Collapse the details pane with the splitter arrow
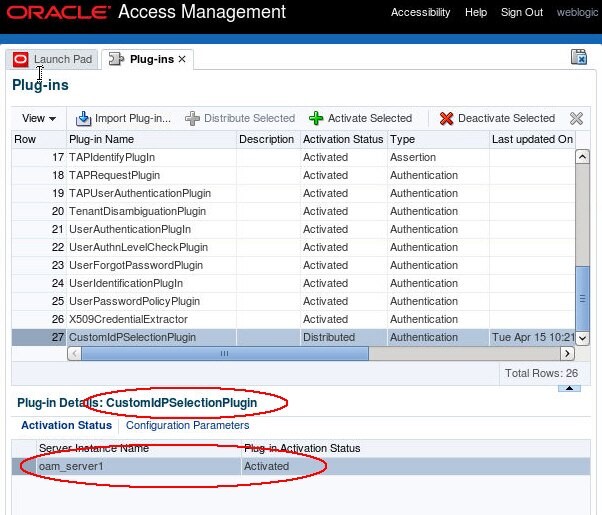602x515 pixels. coord(569,388)
